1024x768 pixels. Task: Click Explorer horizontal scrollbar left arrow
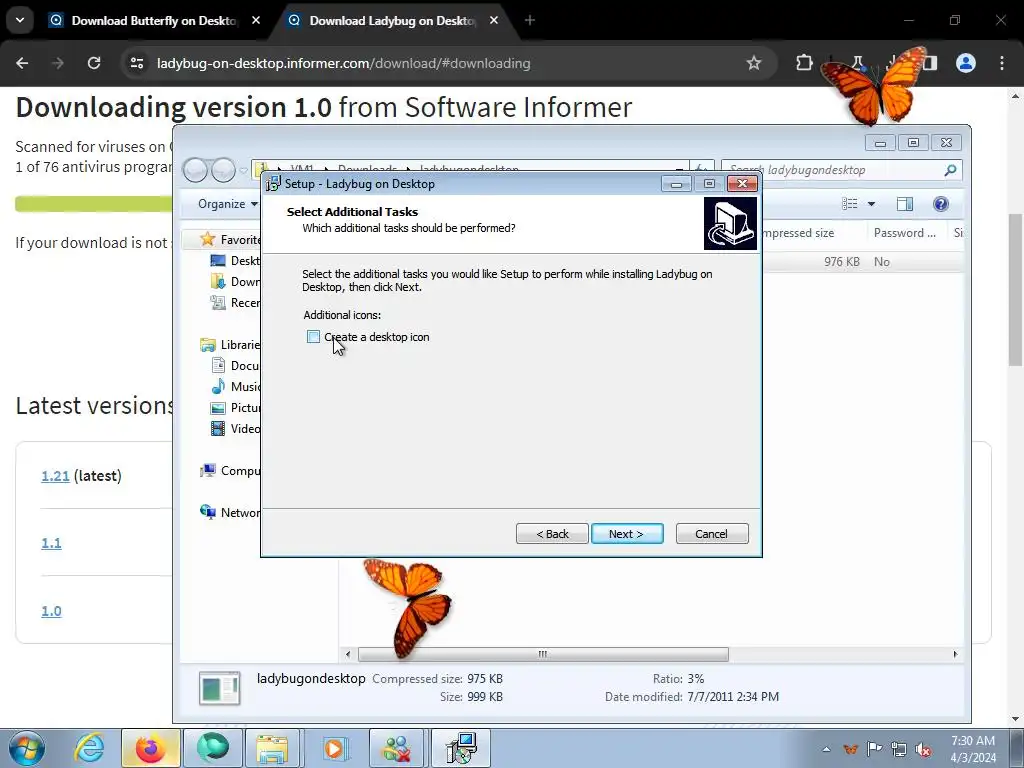click(x=348, y=654)
